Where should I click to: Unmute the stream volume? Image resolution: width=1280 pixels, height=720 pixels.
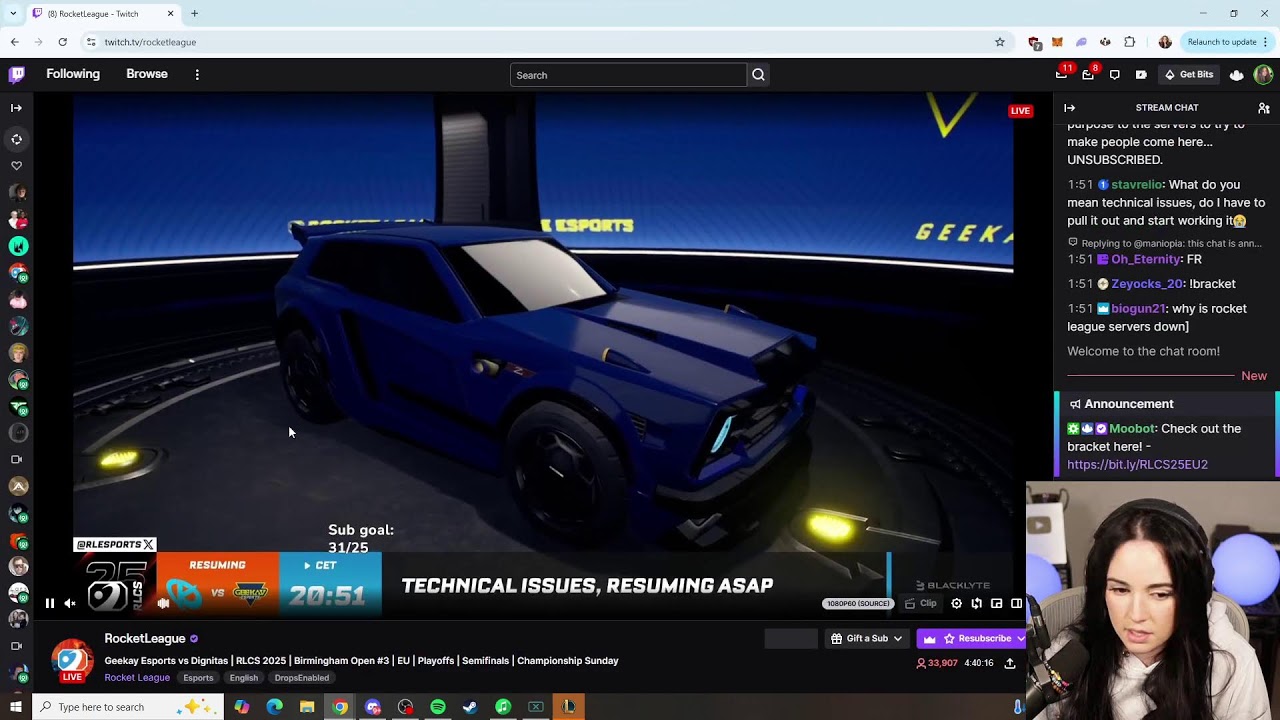click(x=70, y=603)
